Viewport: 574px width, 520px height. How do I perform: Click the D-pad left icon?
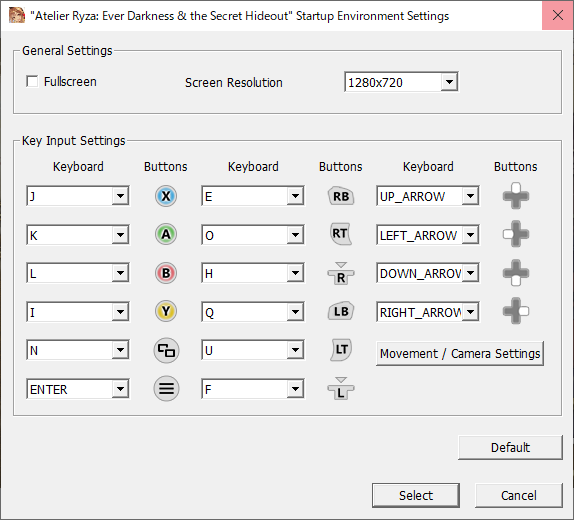[x=516, y=234]
